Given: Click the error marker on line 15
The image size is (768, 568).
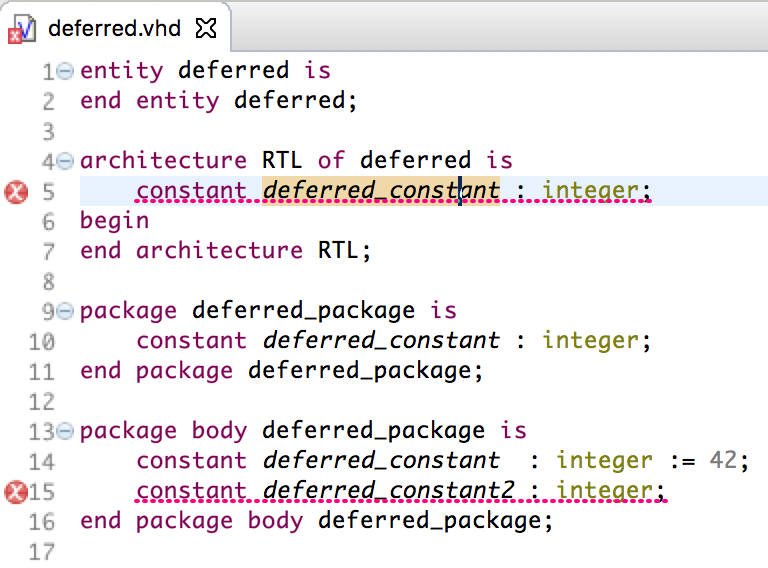Looking at the screenshot, I should coord(16,492).
